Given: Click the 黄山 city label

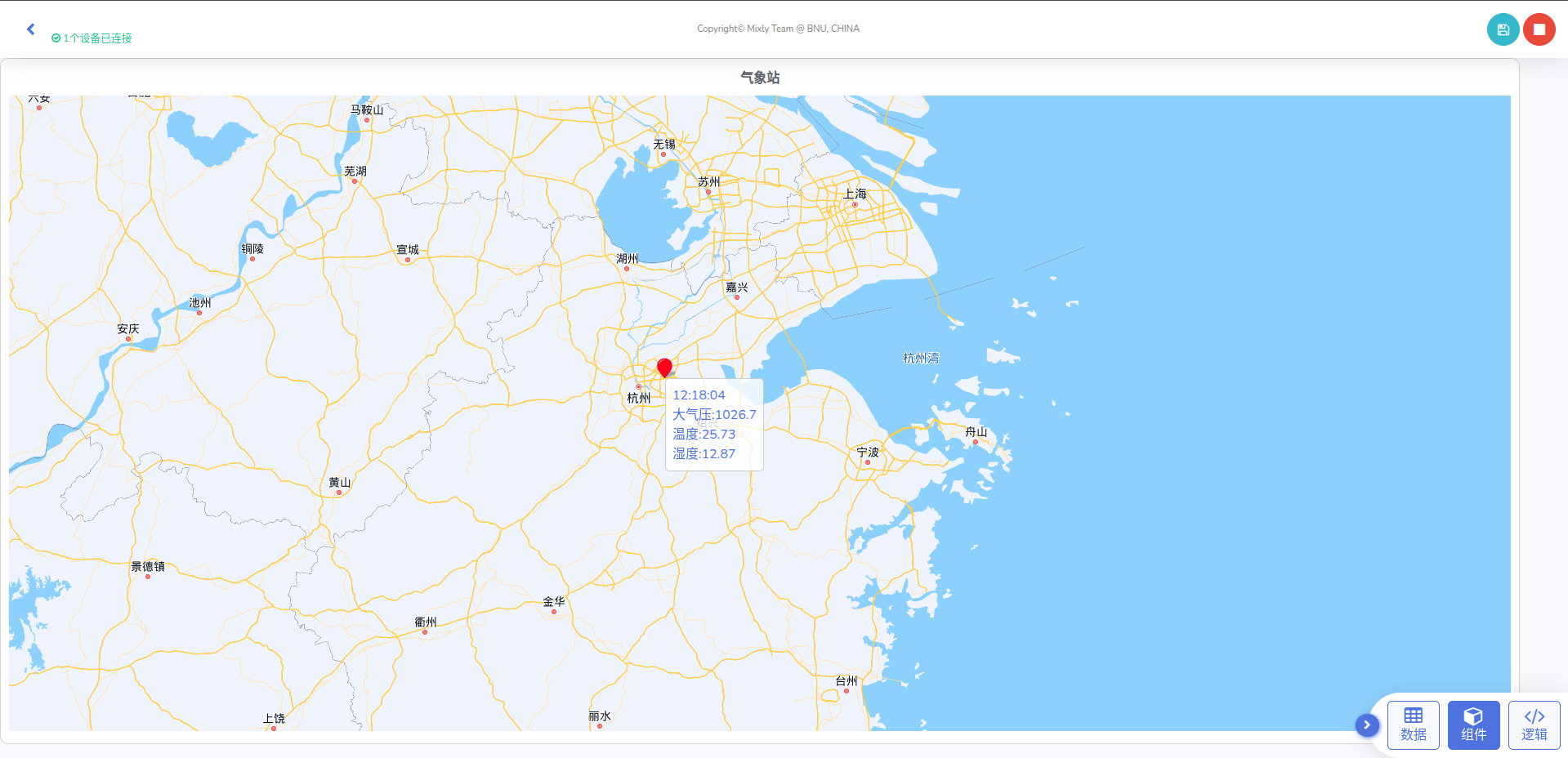Looking at the screenshot, I should 339,482.
